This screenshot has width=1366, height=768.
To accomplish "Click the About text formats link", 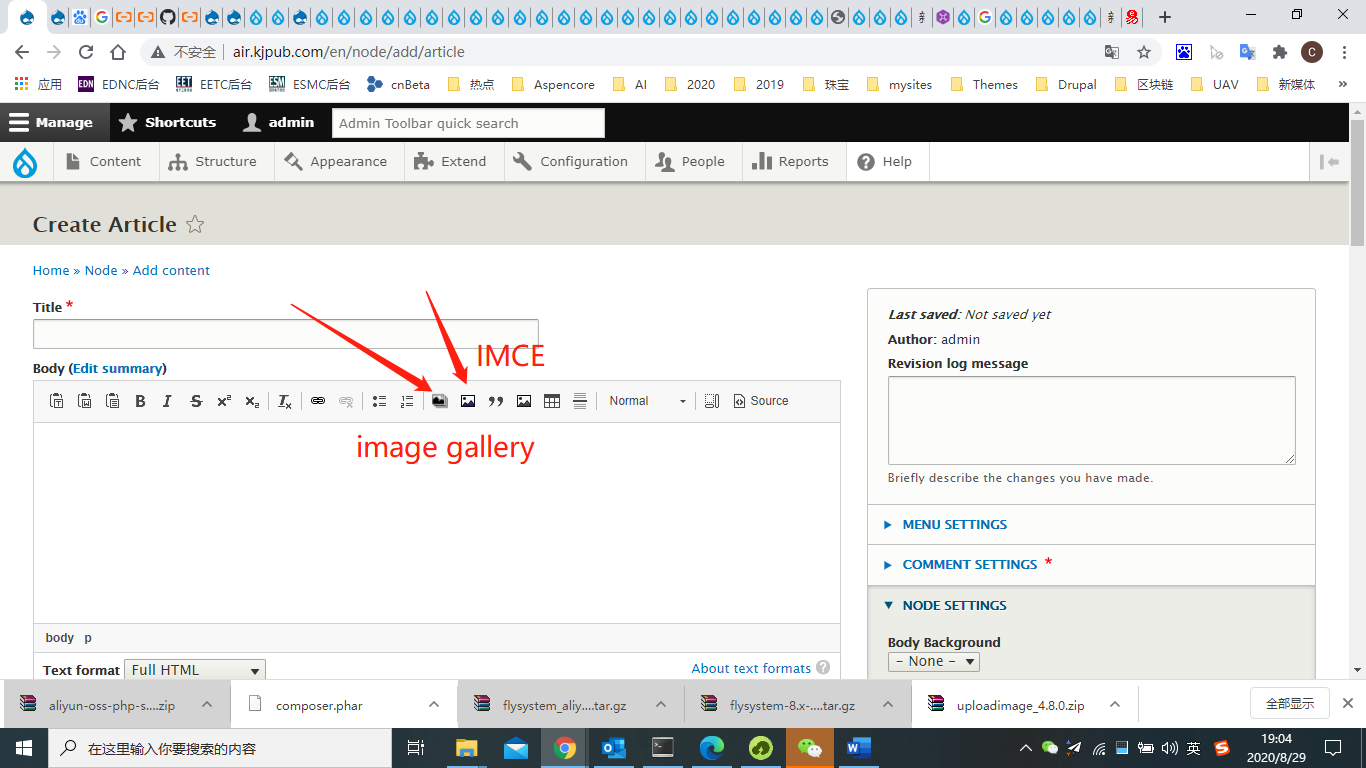I will coord(751,668).
